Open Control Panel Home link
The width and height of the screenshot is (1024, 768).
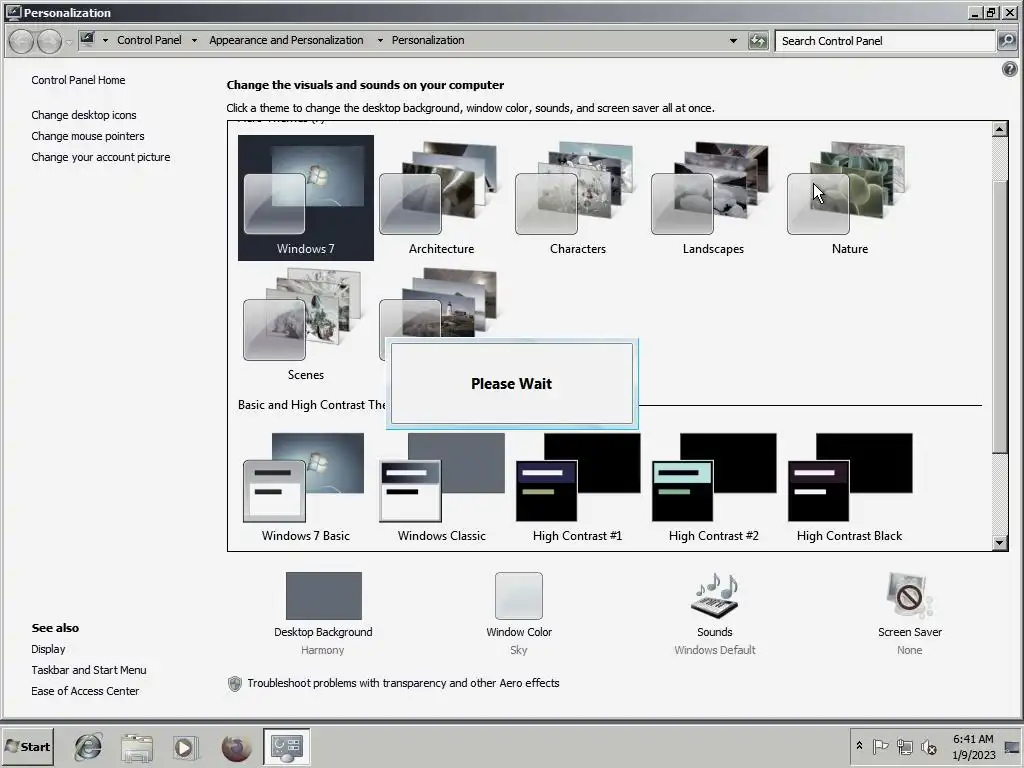pos(78,80)
